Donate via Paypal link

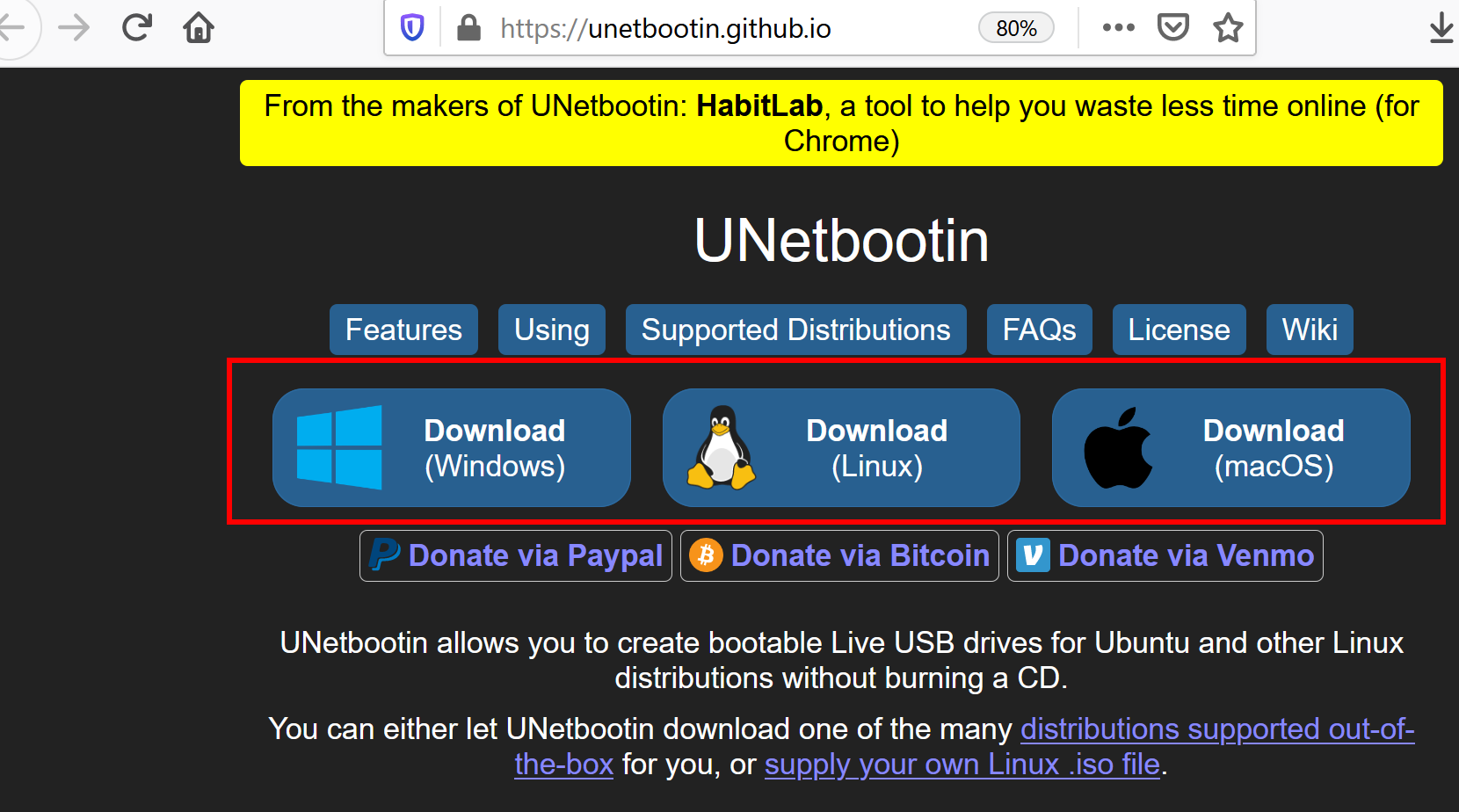[516, 555]
